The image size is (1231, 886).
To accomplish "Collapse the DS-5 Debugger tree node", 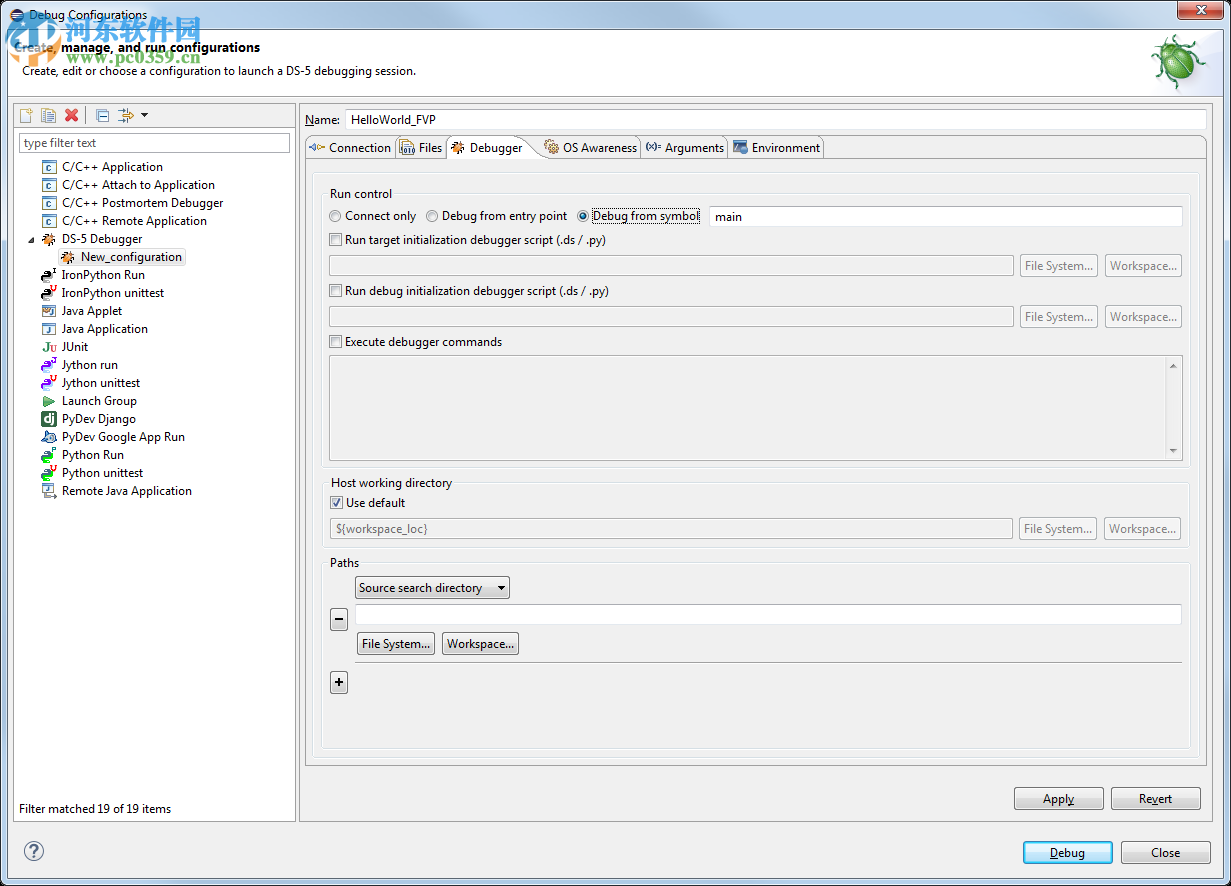I will point(30,240).
